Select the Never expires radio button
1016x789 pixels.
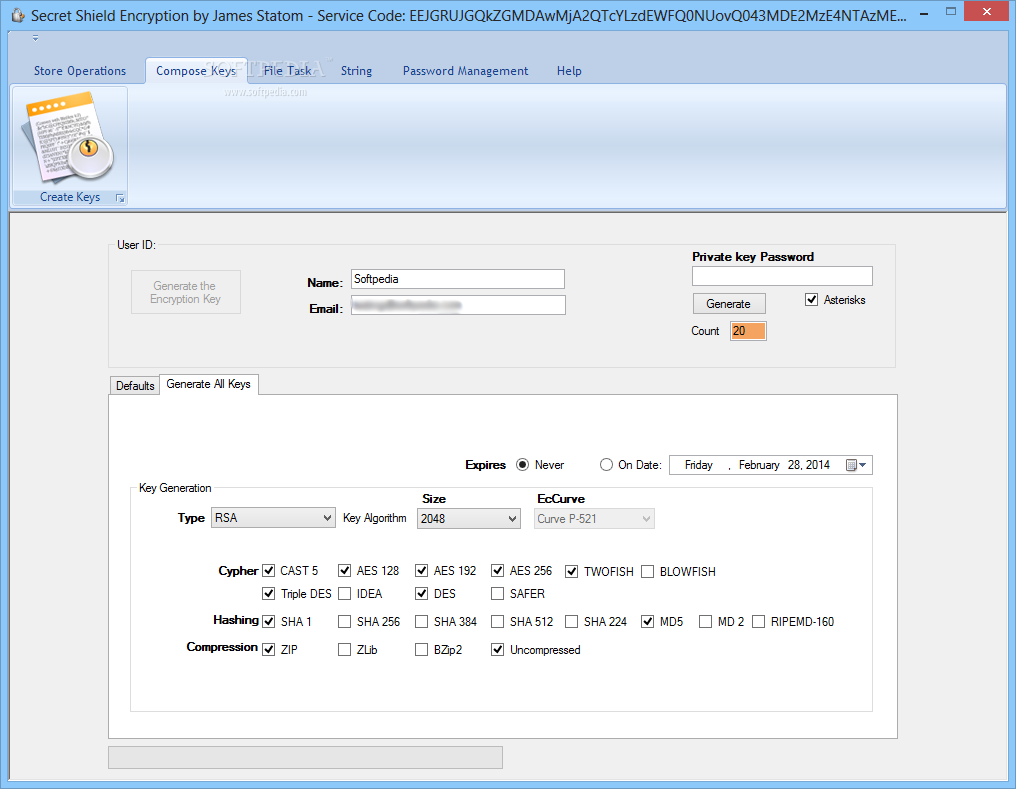[x=522, y=464]
